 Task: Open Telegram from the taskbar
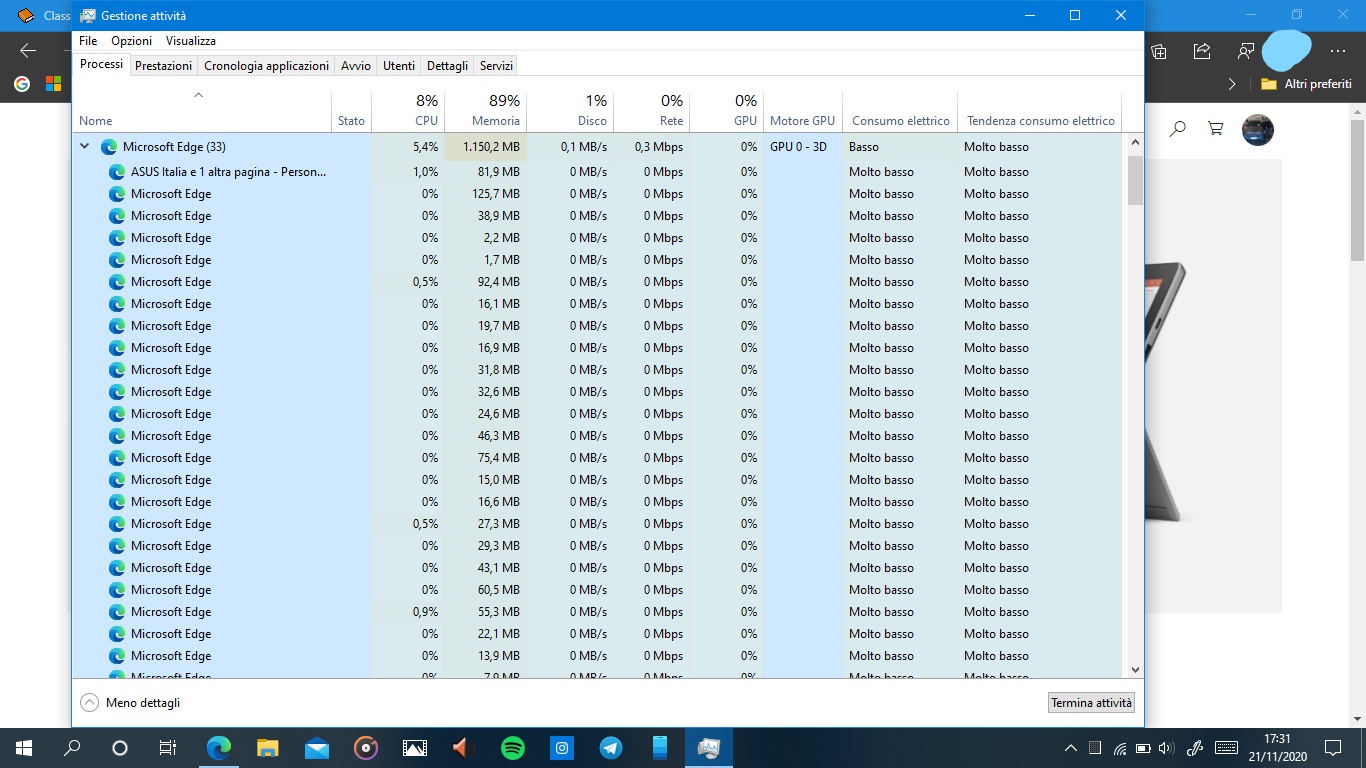(x=611, y=747)
